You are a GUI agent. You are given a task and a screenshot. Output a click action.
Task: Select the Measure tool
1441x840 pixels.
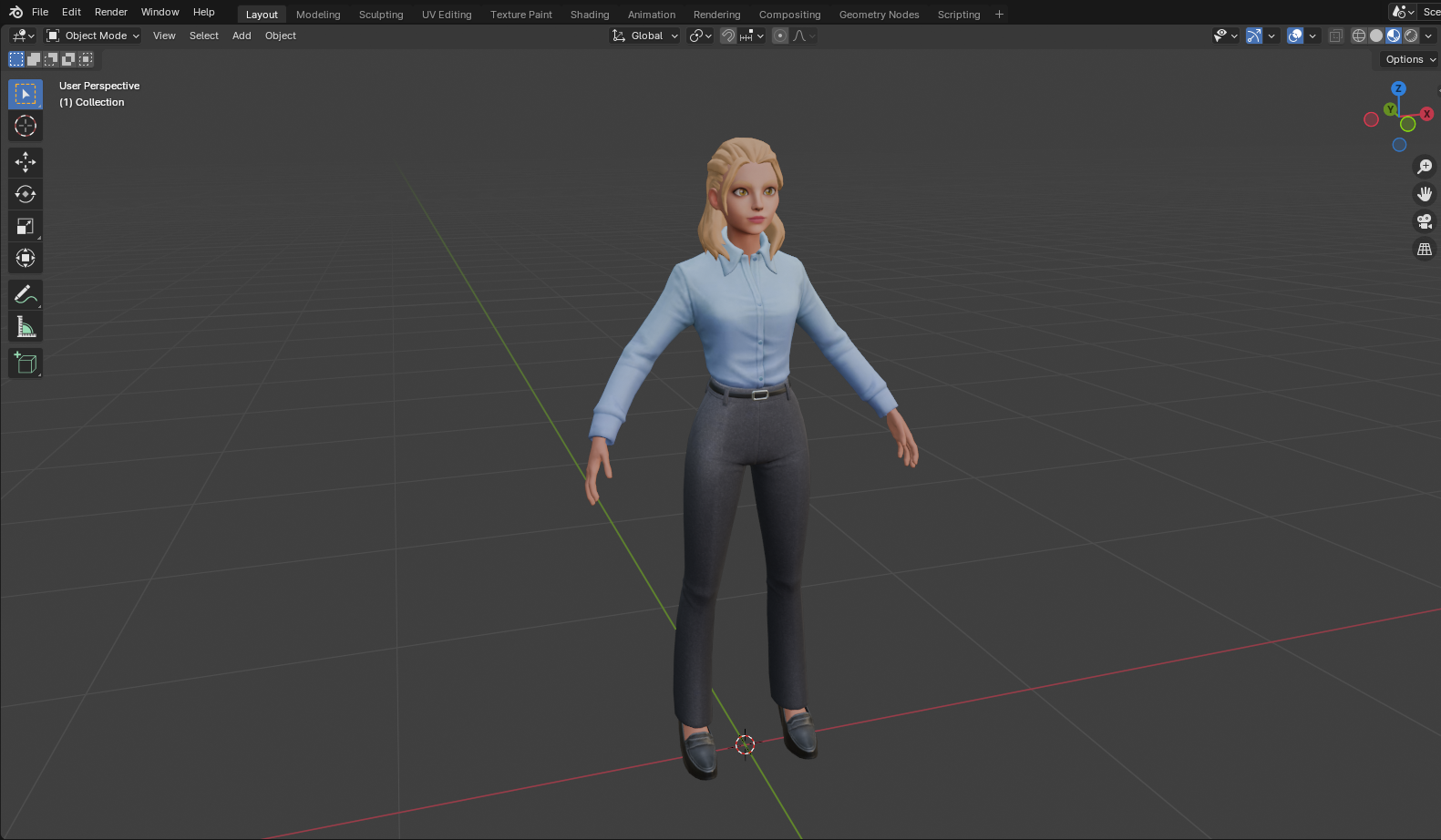click(26, 326)
